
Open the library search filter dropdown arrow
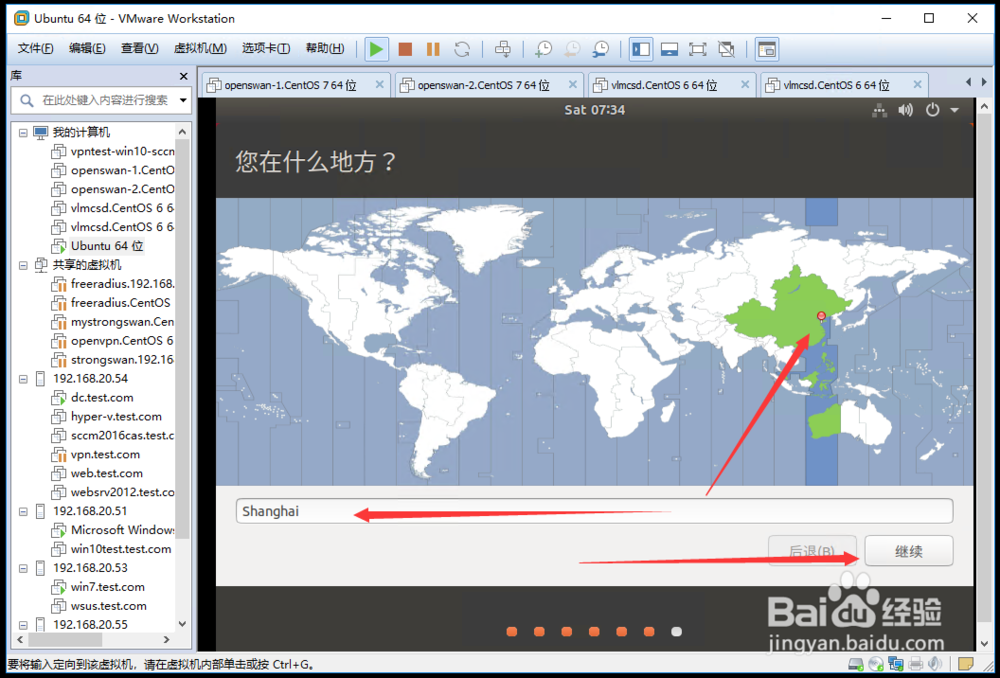point(183,100)
